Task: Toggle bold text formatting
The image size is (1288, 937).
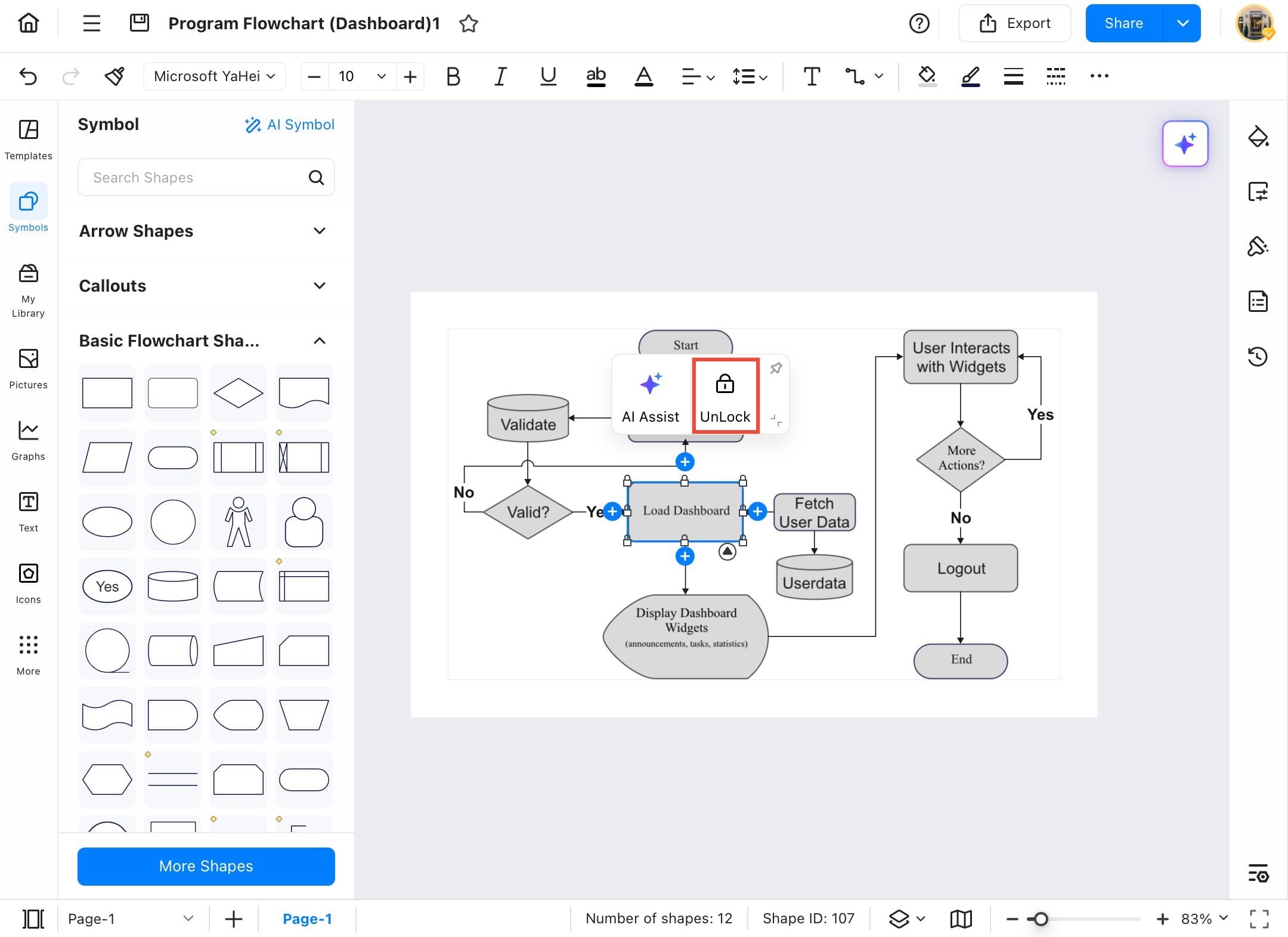Action: [453, 76]
